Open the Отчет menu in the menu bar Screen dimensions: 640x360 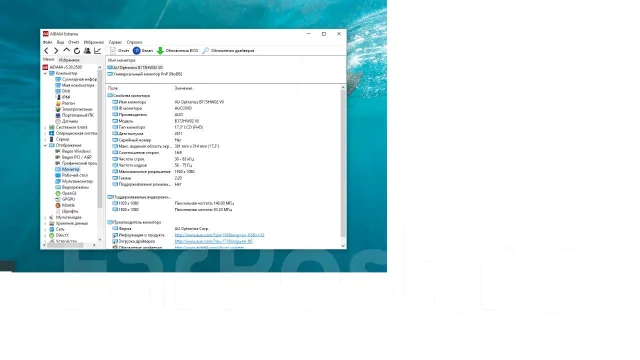point(73,42)
